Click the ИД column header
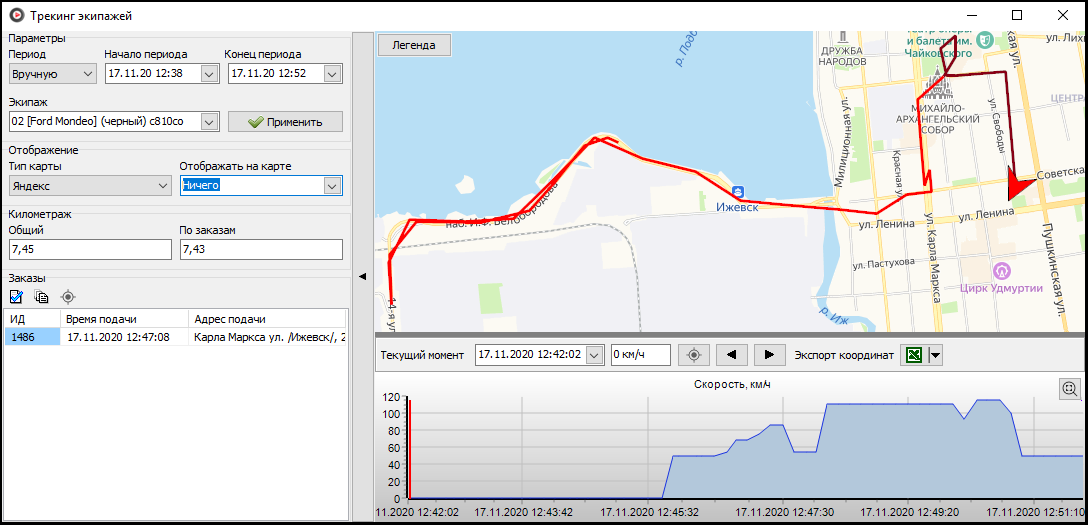Image resolution: width=1088 pixels, height=525 pixels. [32, 319]
